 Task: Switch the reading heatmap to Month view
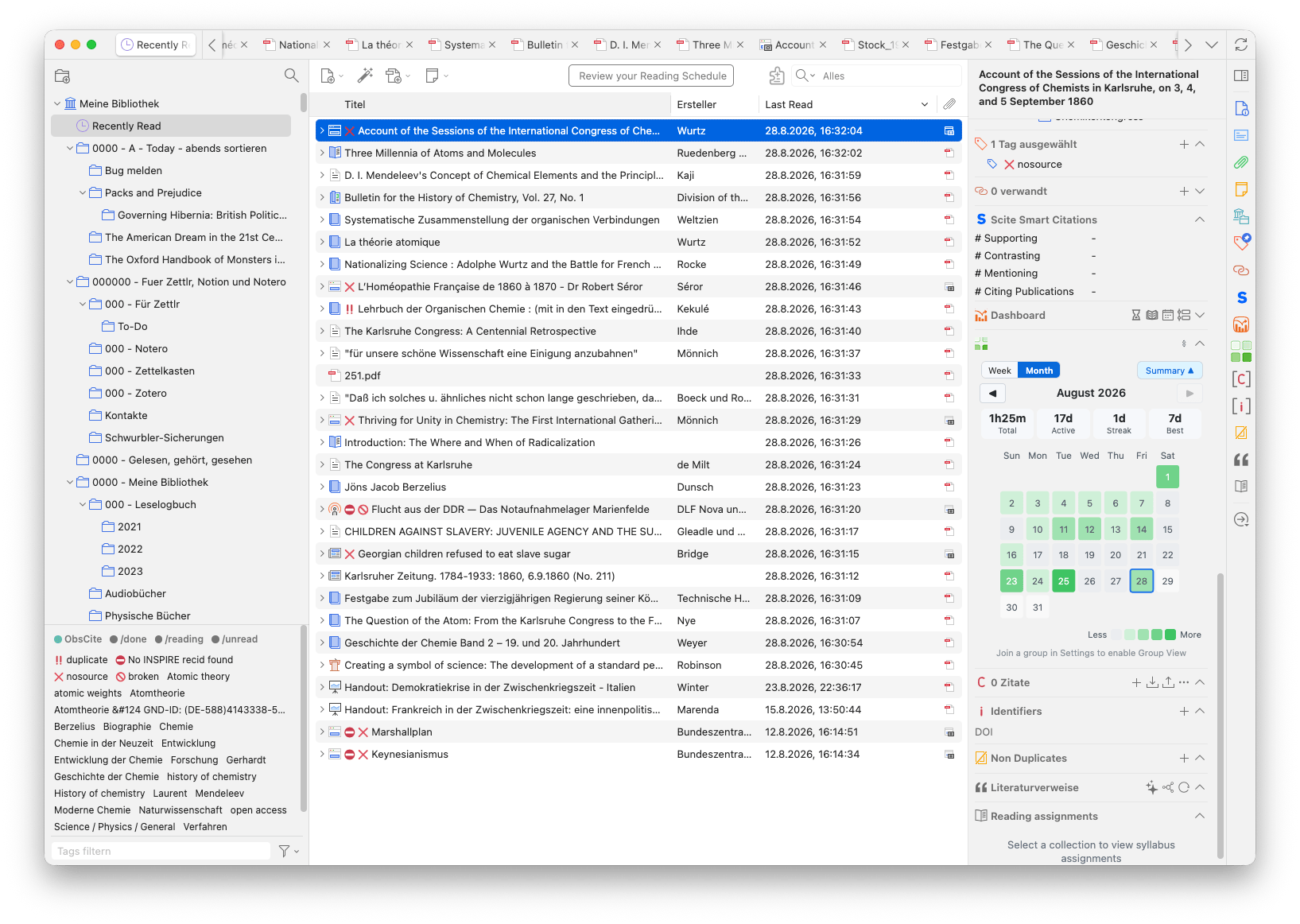1039,371
